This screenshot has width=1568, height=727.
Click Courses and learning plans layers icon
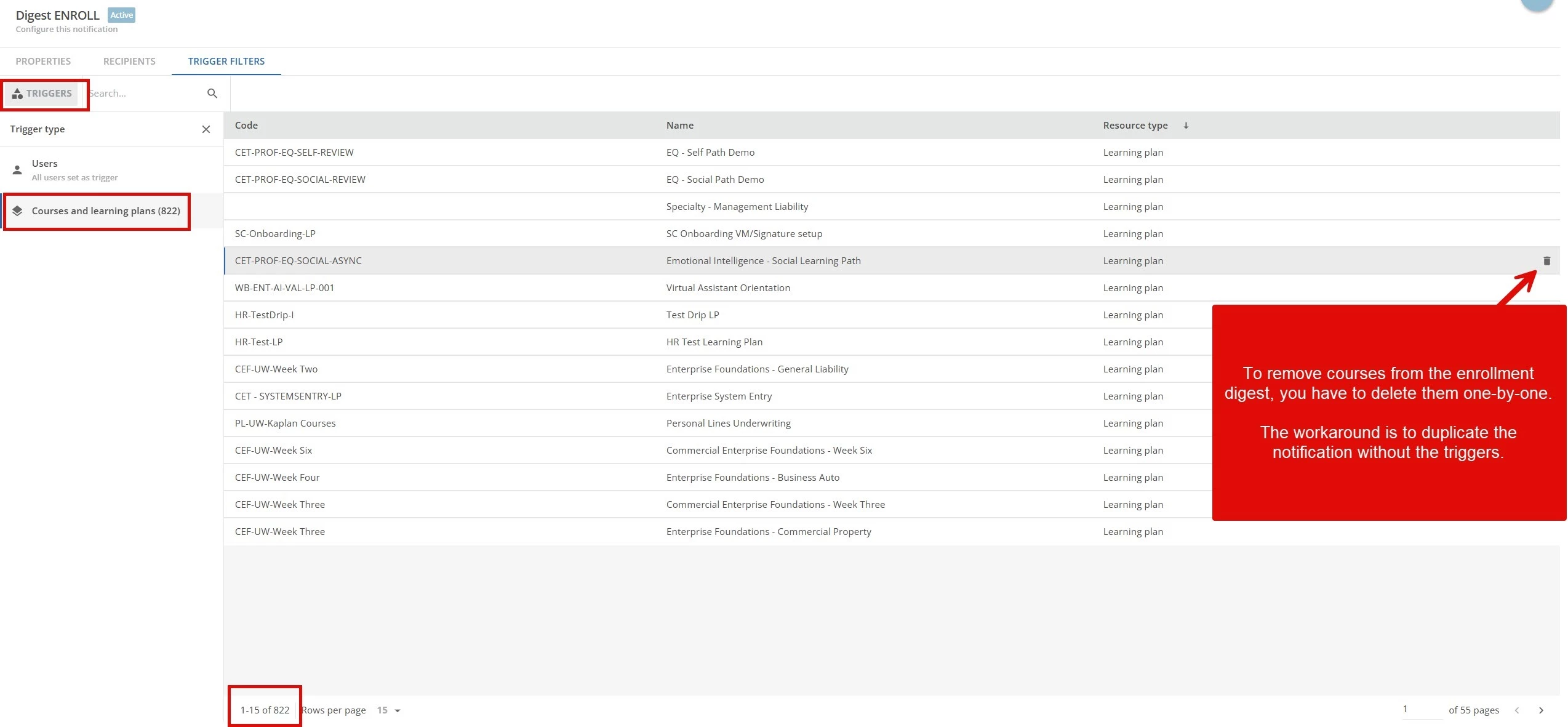(x=17, y=211)
